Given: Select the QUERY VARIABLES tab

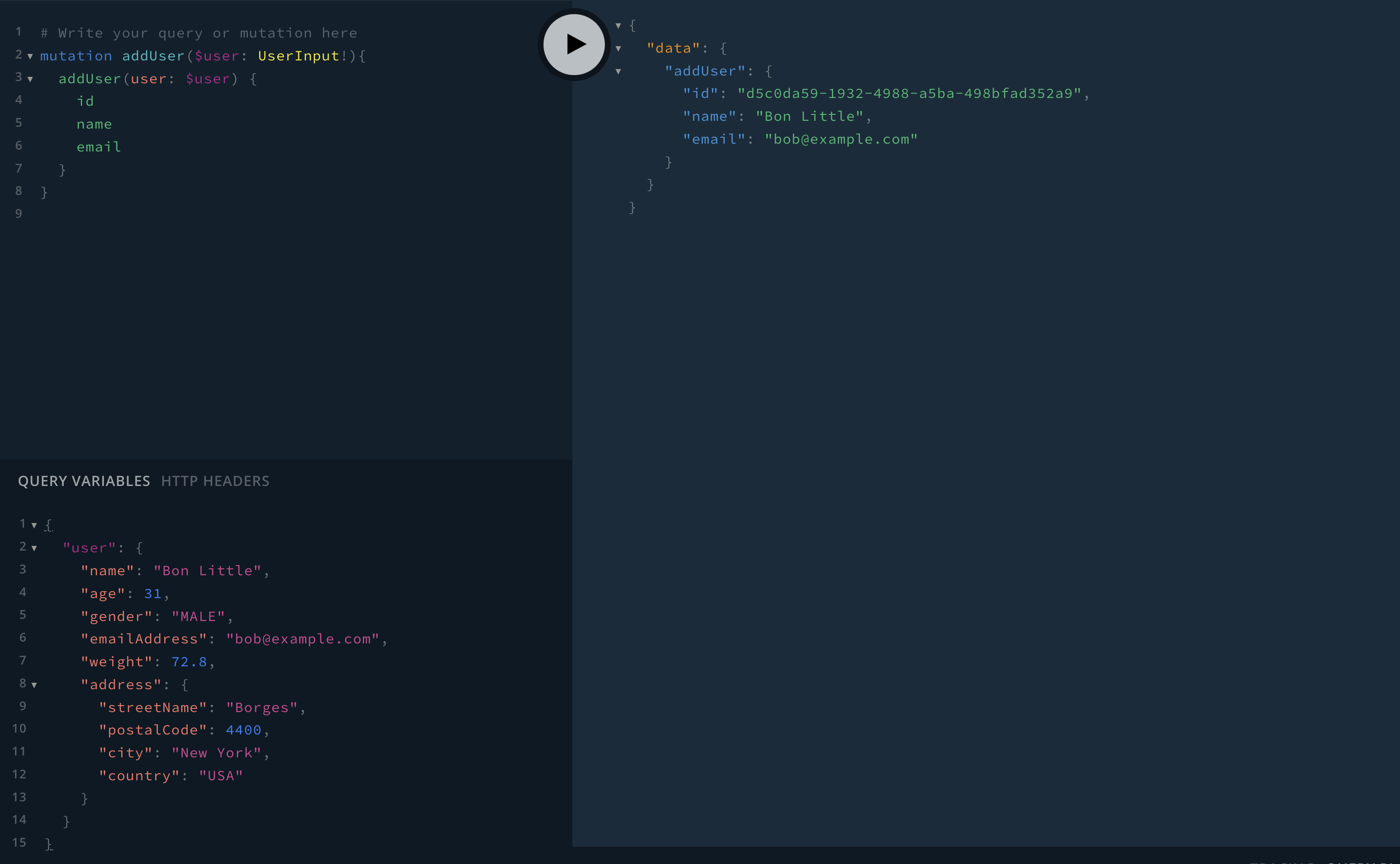Looking at the screenshot, I should (84, 481).
